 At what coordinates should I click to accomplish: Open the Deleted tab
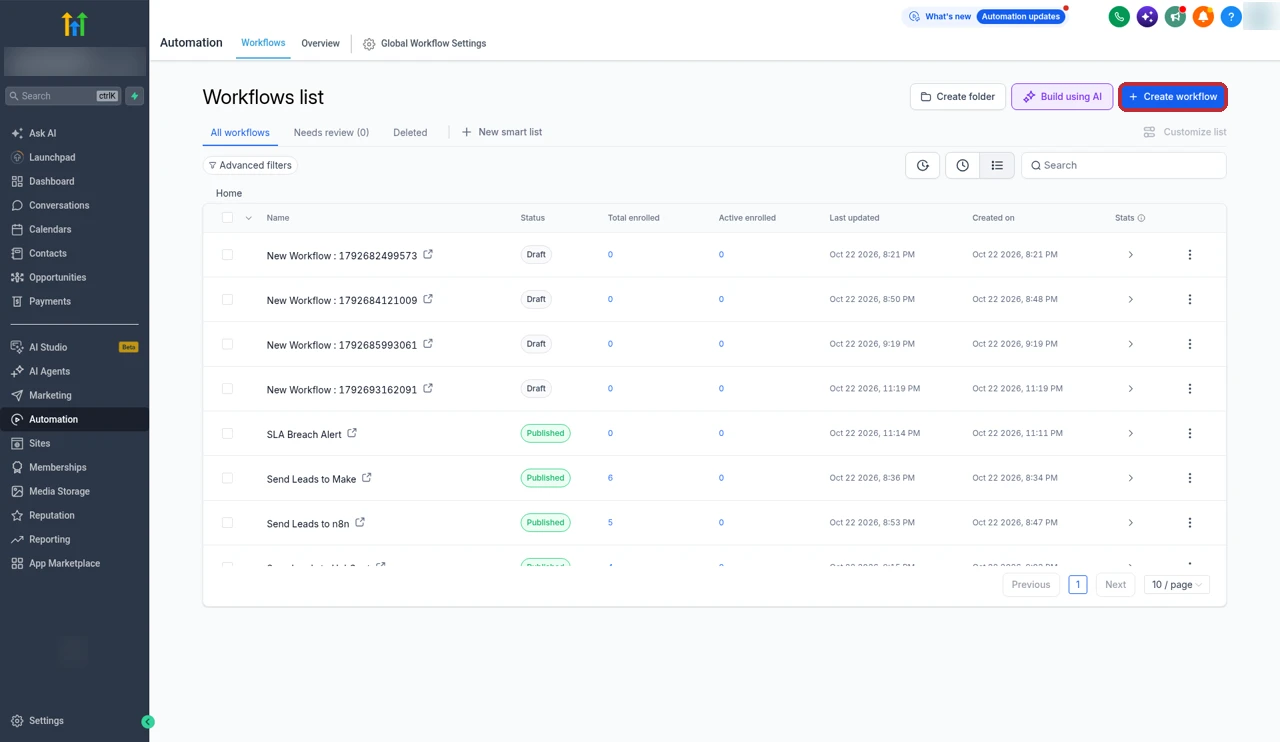click(x=410, y=132)
